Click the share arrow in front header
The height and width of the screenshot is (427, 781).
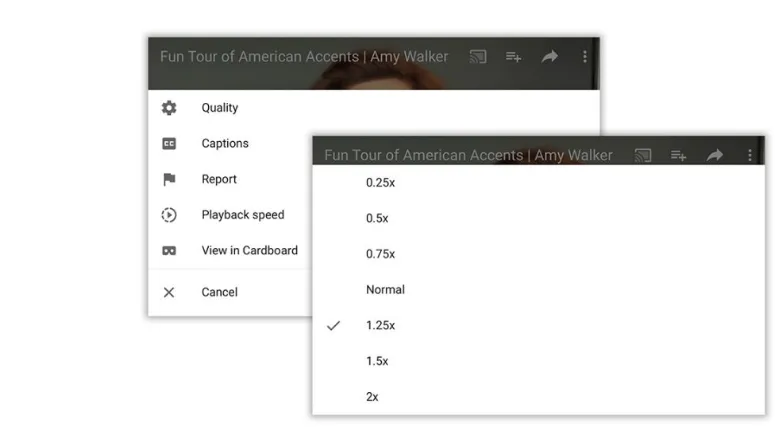click(x=715, y=155)
